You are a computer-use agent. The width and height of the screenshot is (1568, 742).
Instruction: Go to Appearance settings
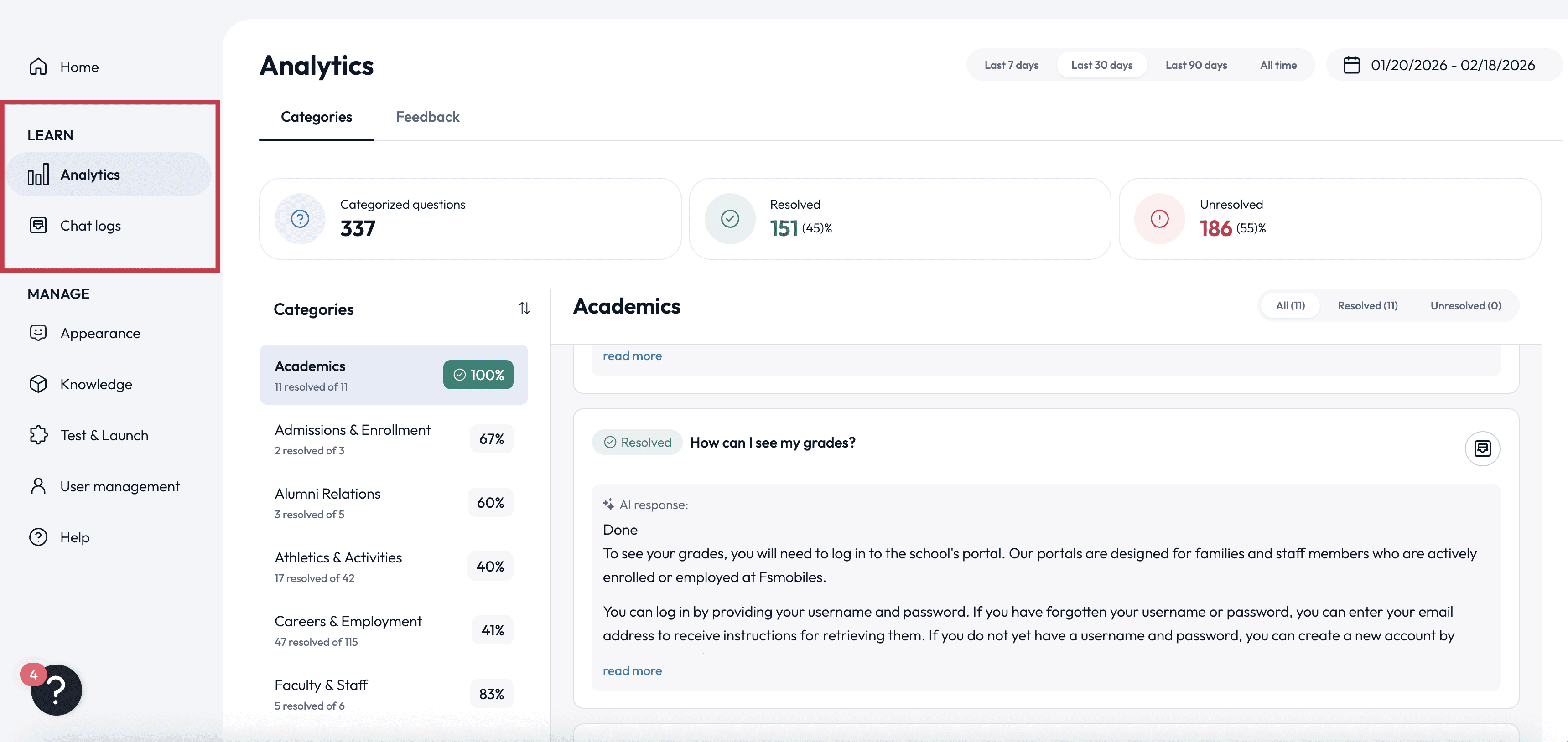pos(100,333)
